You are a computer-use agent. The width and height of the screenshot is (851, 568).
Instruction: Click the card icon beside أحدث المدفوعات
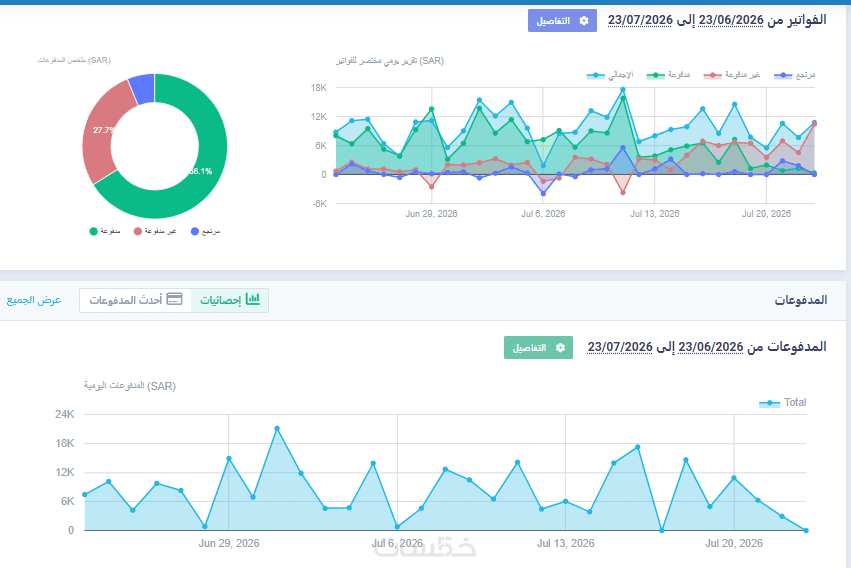click(x=174, y=299)
